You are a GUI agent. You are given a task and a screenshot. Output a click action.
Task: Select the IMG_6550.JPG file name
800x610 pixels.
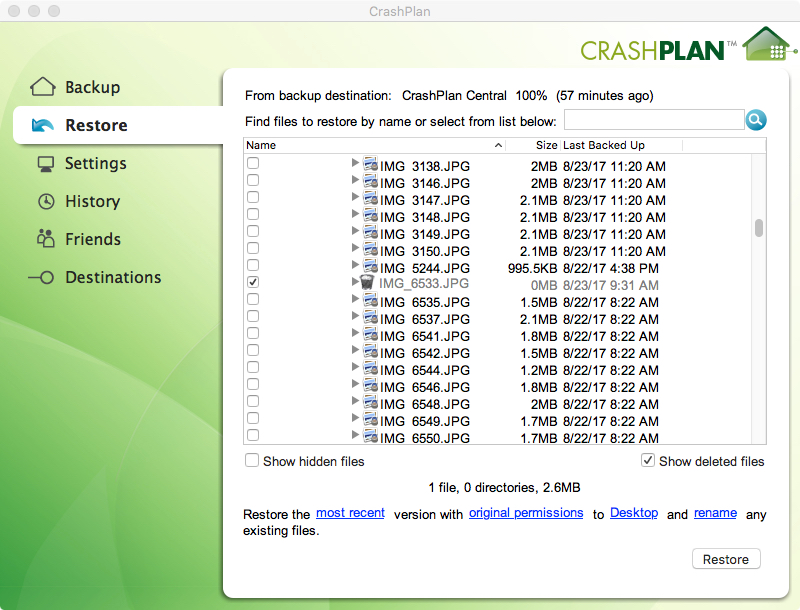(424, 438)
